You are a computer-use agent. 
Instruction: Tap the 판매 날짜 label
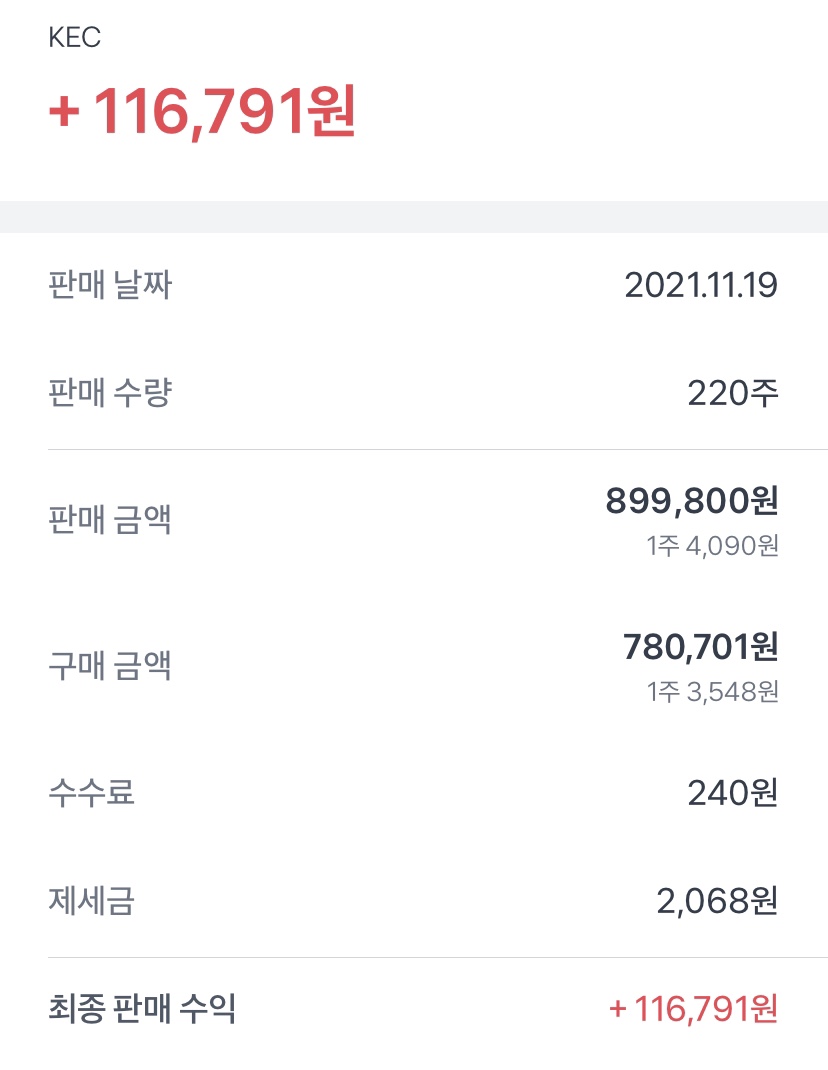point(110,286)
